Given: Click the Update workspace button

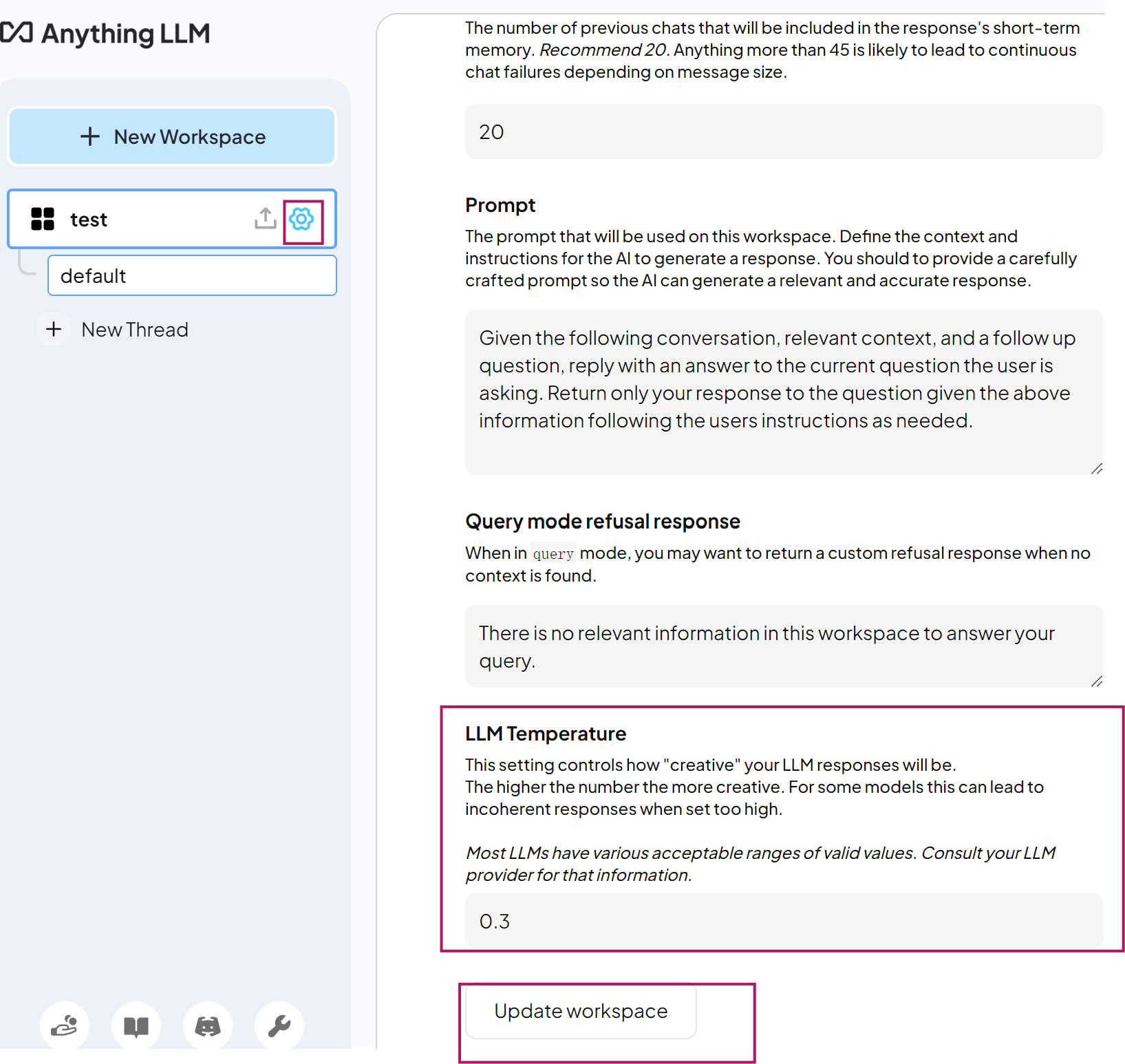Looking at the screenshot, I should (x=581, y=1011).
